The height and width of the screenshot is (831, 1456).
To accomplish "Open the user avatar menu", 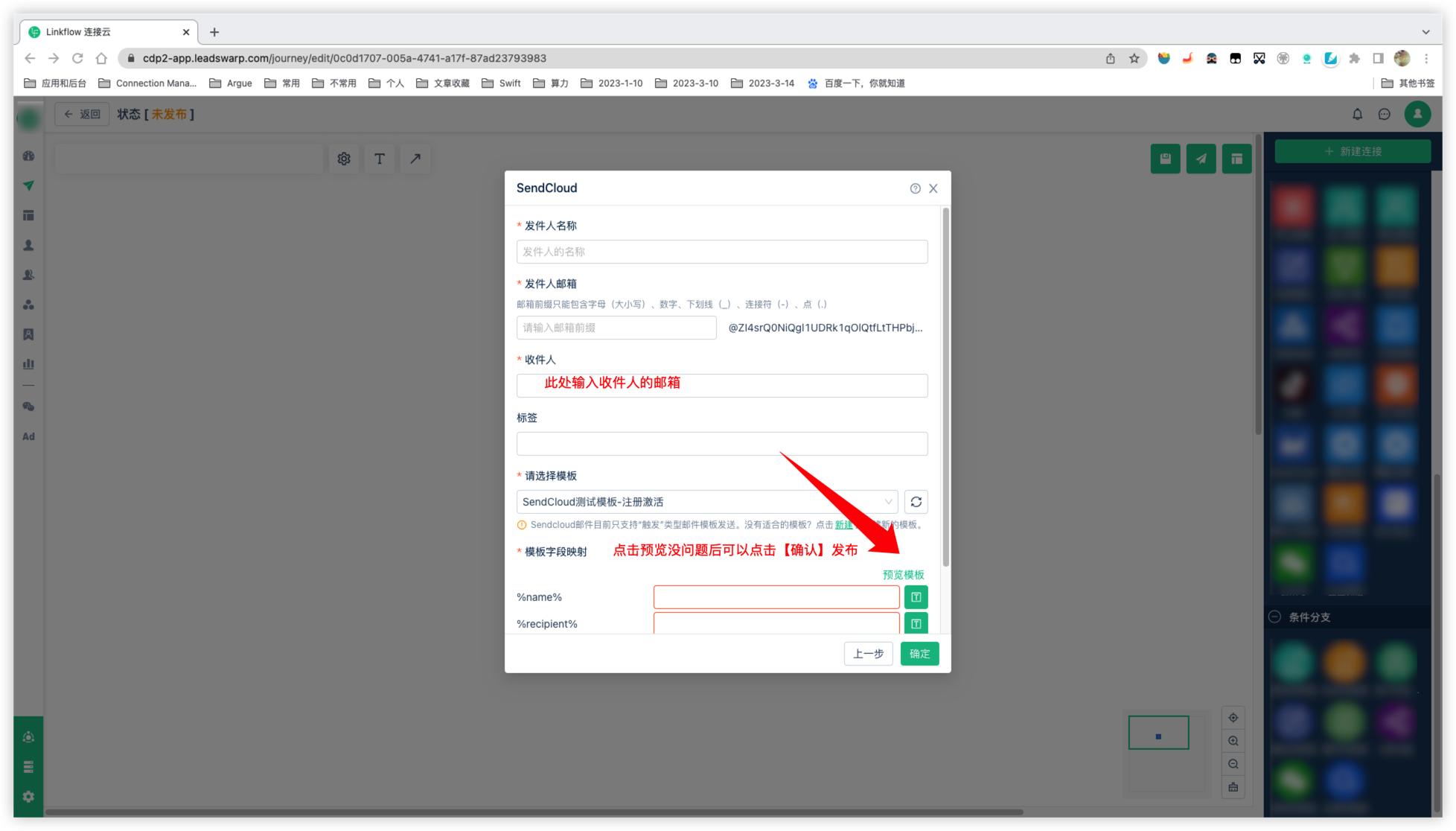I will pos(1417,114).
